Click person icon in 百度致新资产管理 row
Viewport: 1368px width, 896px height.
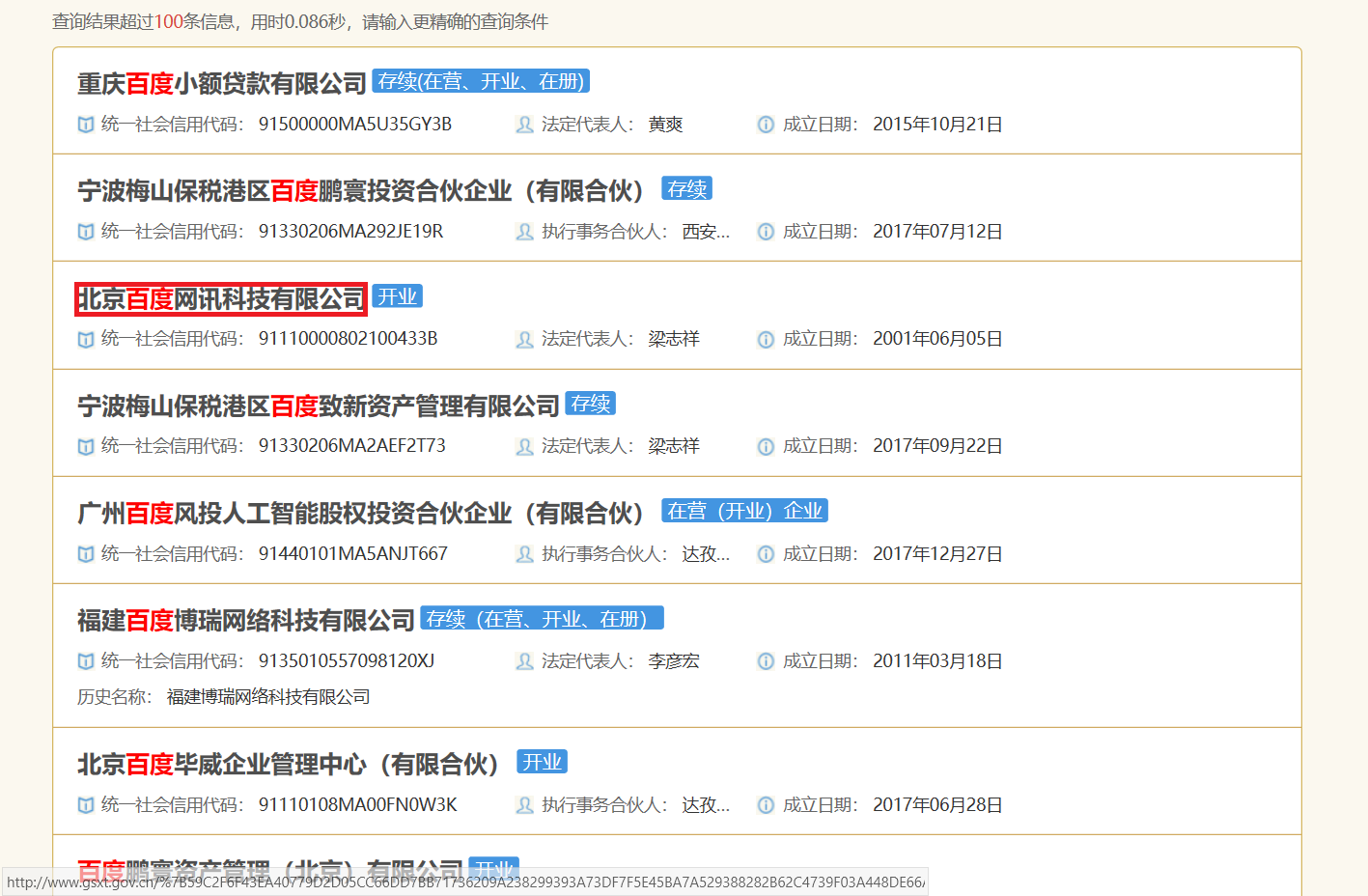(524, 446)
